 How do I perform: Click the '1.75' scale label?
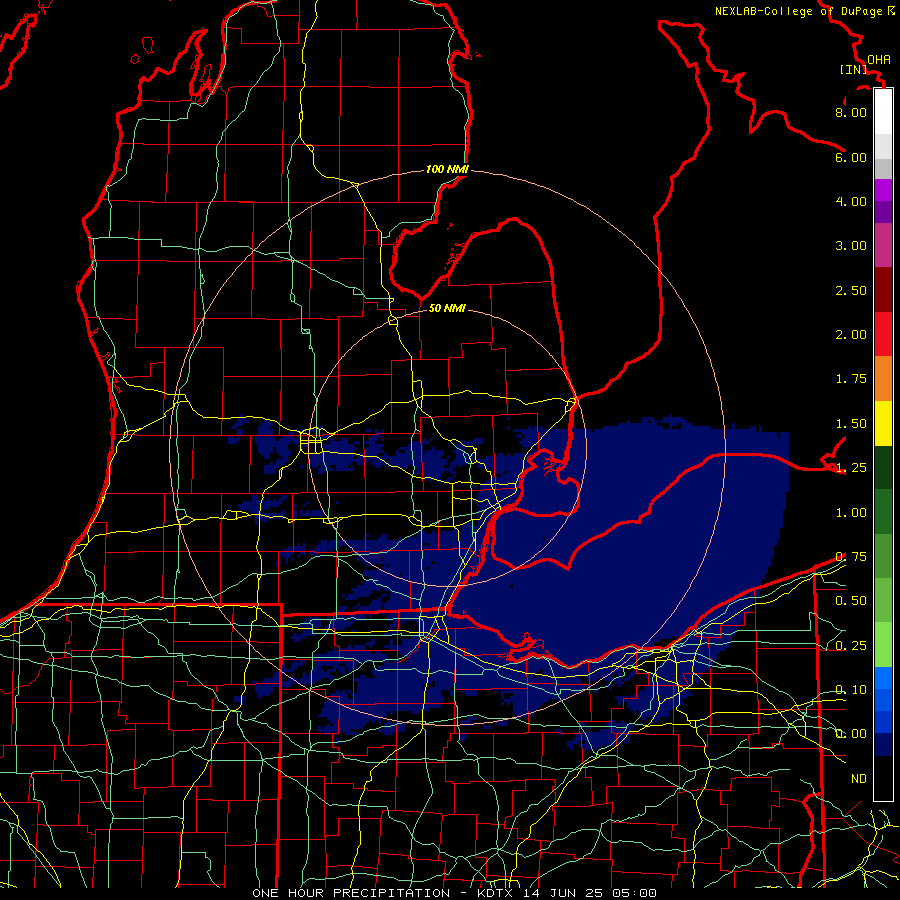click(851, 379)
